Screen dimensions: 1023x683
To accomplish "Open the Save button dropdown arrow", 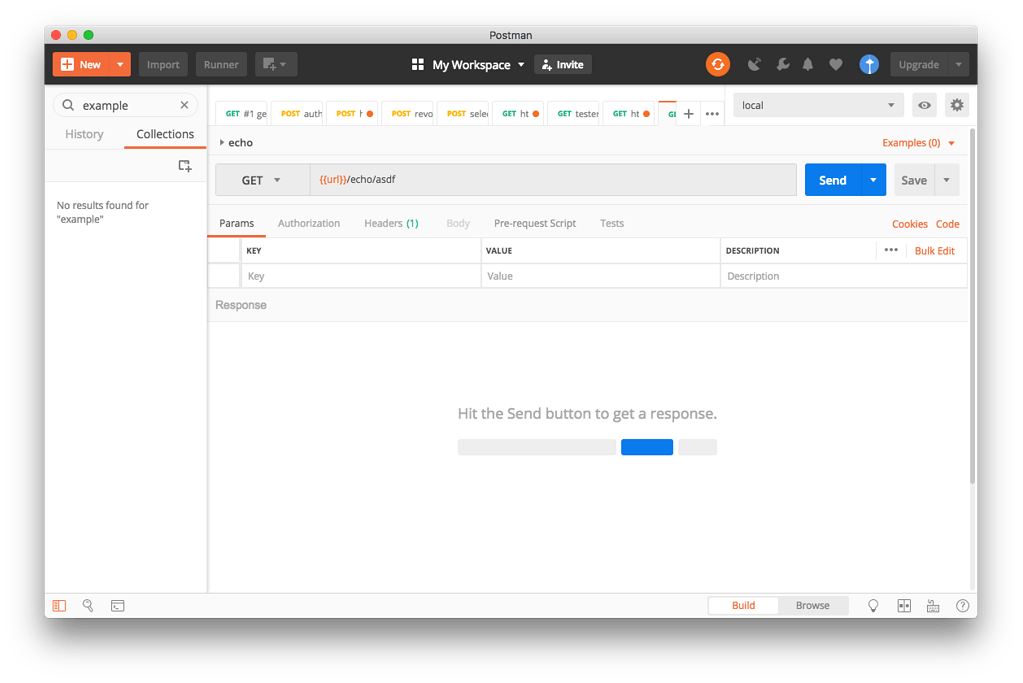I will [946, 180].
